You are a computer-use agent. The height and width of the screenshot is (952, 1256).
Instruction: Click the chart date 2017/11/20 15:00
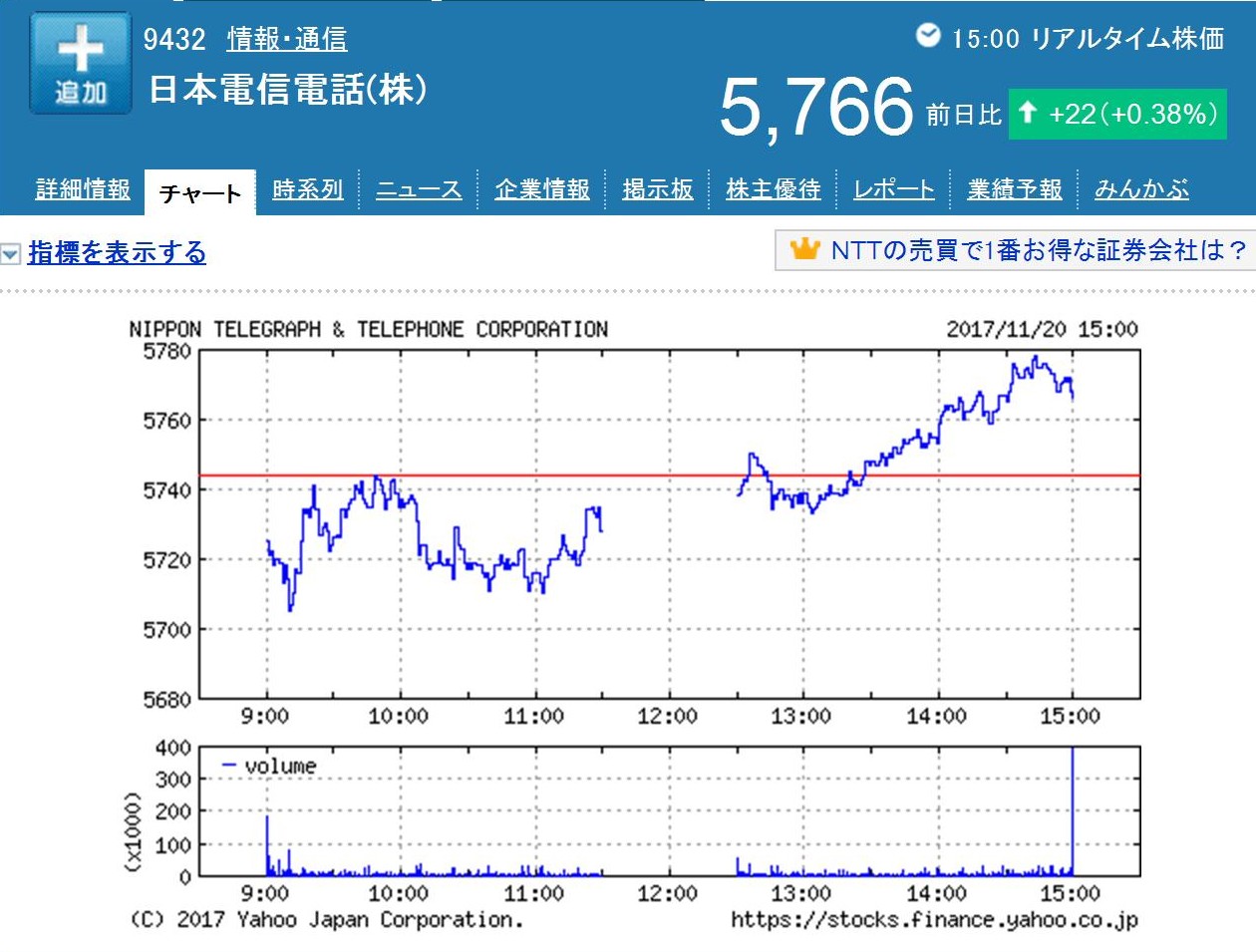[x=1042, y=329]
